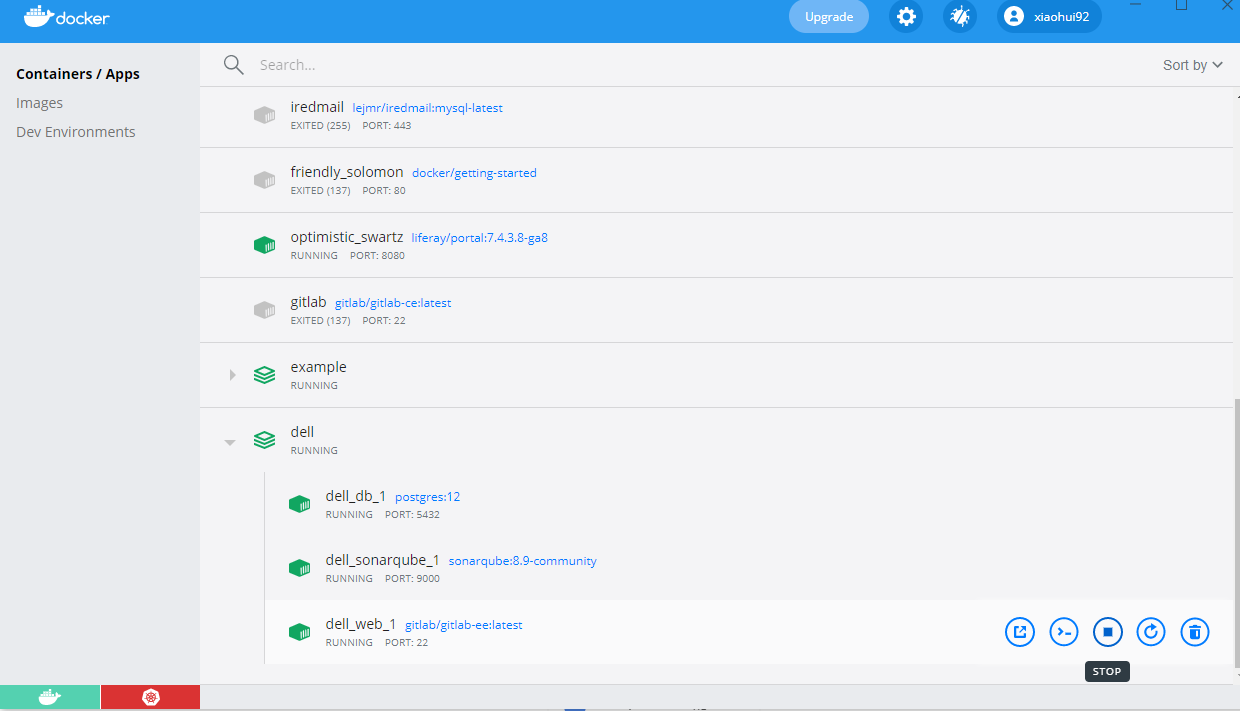Image resolution: width=1240 pixels, height=711 pixels.
Task: Click the friendly_solomon container icon
Action: click(x=264, y=180)
